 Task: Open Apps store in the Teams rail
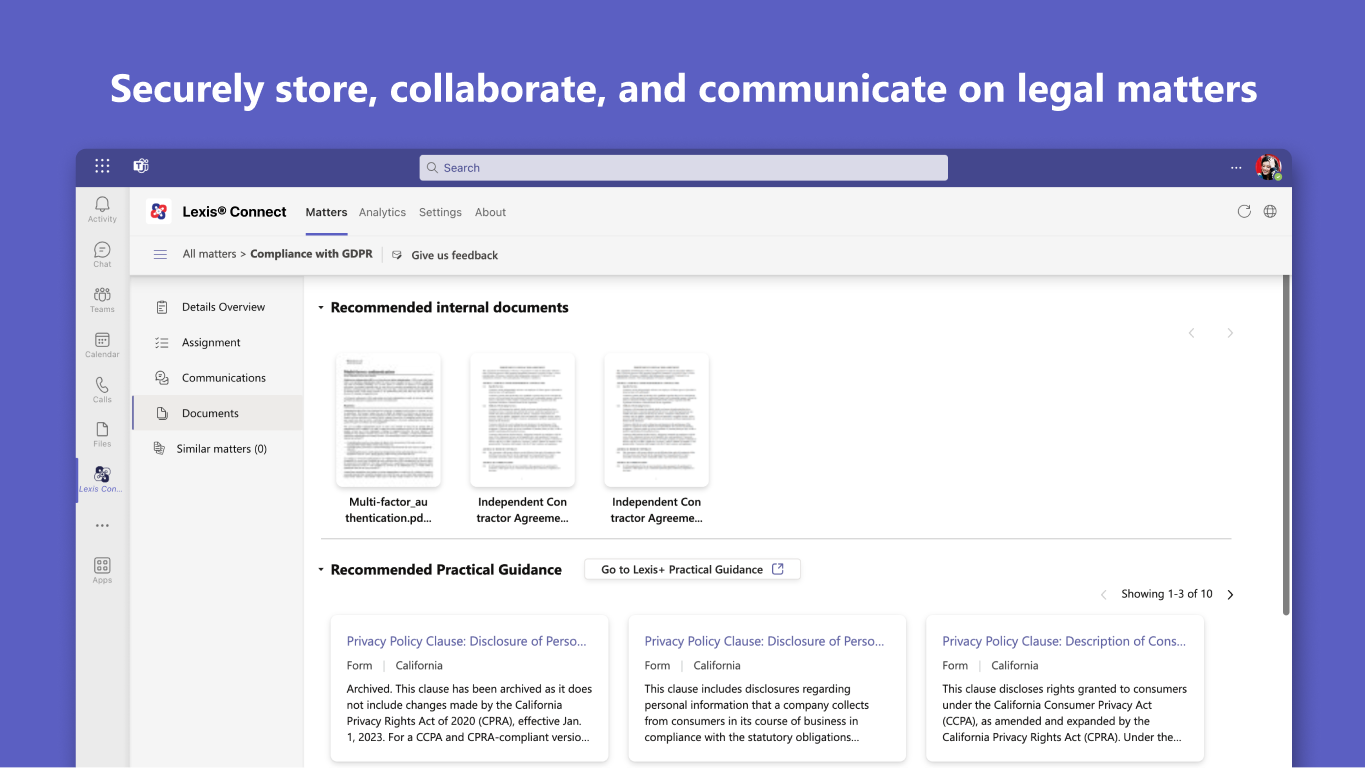point(102,570)
